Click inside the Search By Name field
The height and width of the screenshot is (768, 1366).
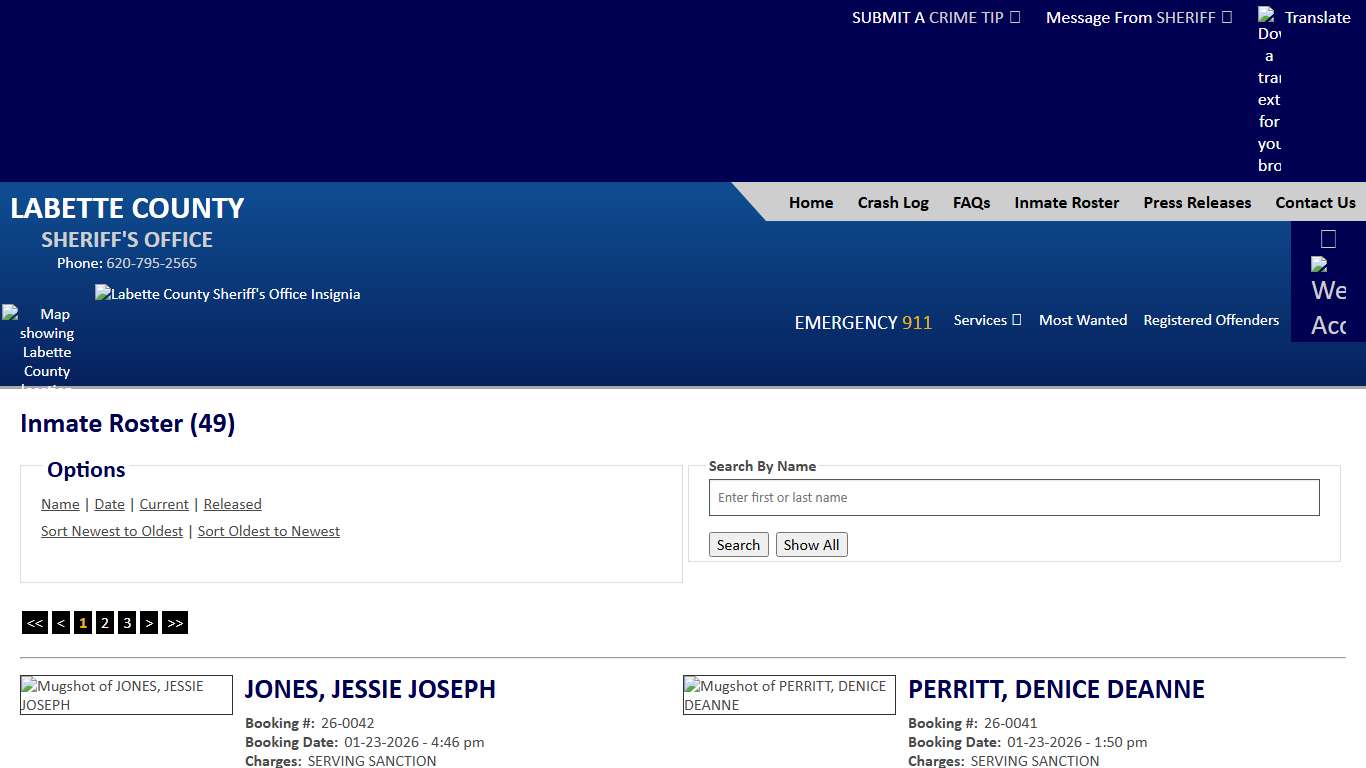[x=1013, y=497]
